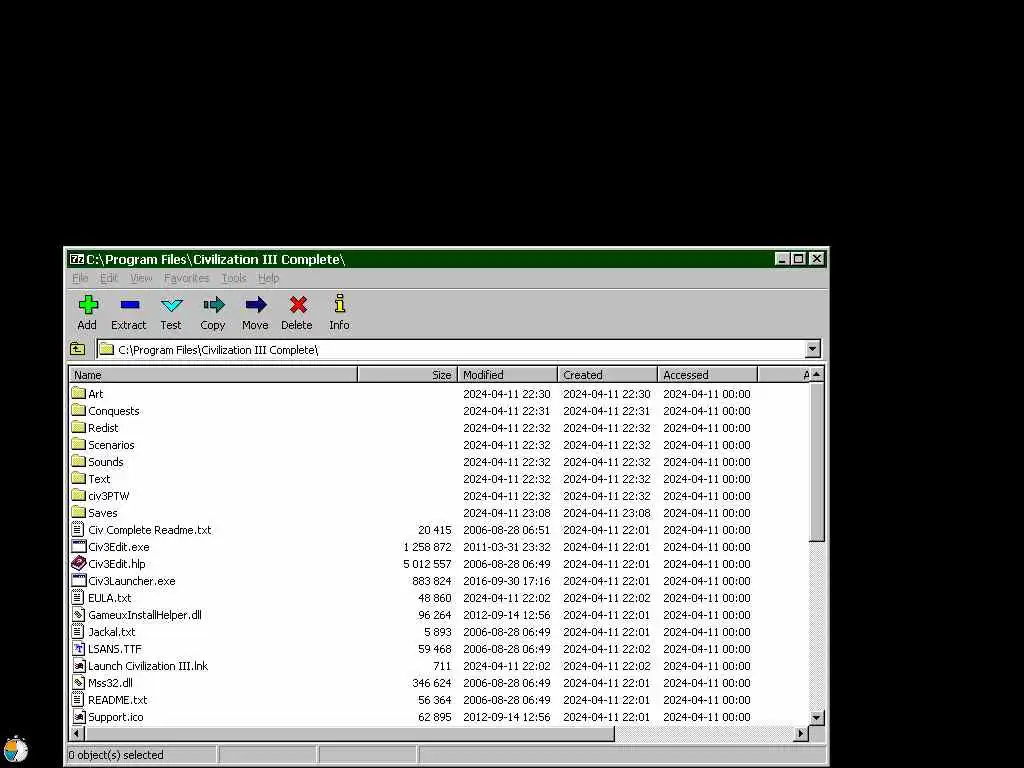
Task: Click the round desktop icon at bottom-left
Action: click(x=16, y=749)
